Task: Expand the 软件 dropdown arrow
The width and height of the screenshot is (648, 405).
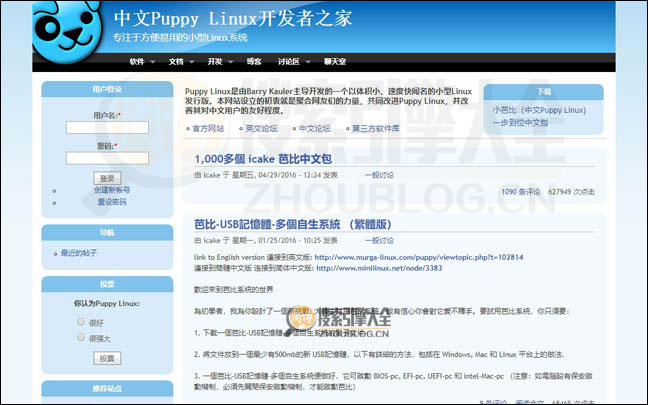Action: point(152,62)
